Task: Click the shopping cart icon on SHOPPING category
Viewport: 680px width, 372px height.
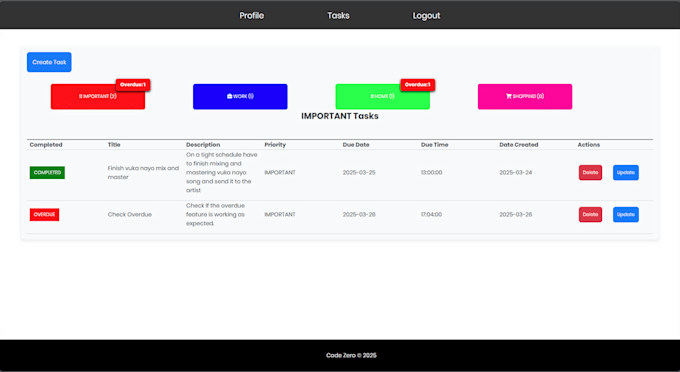Action: coord(509,96)
